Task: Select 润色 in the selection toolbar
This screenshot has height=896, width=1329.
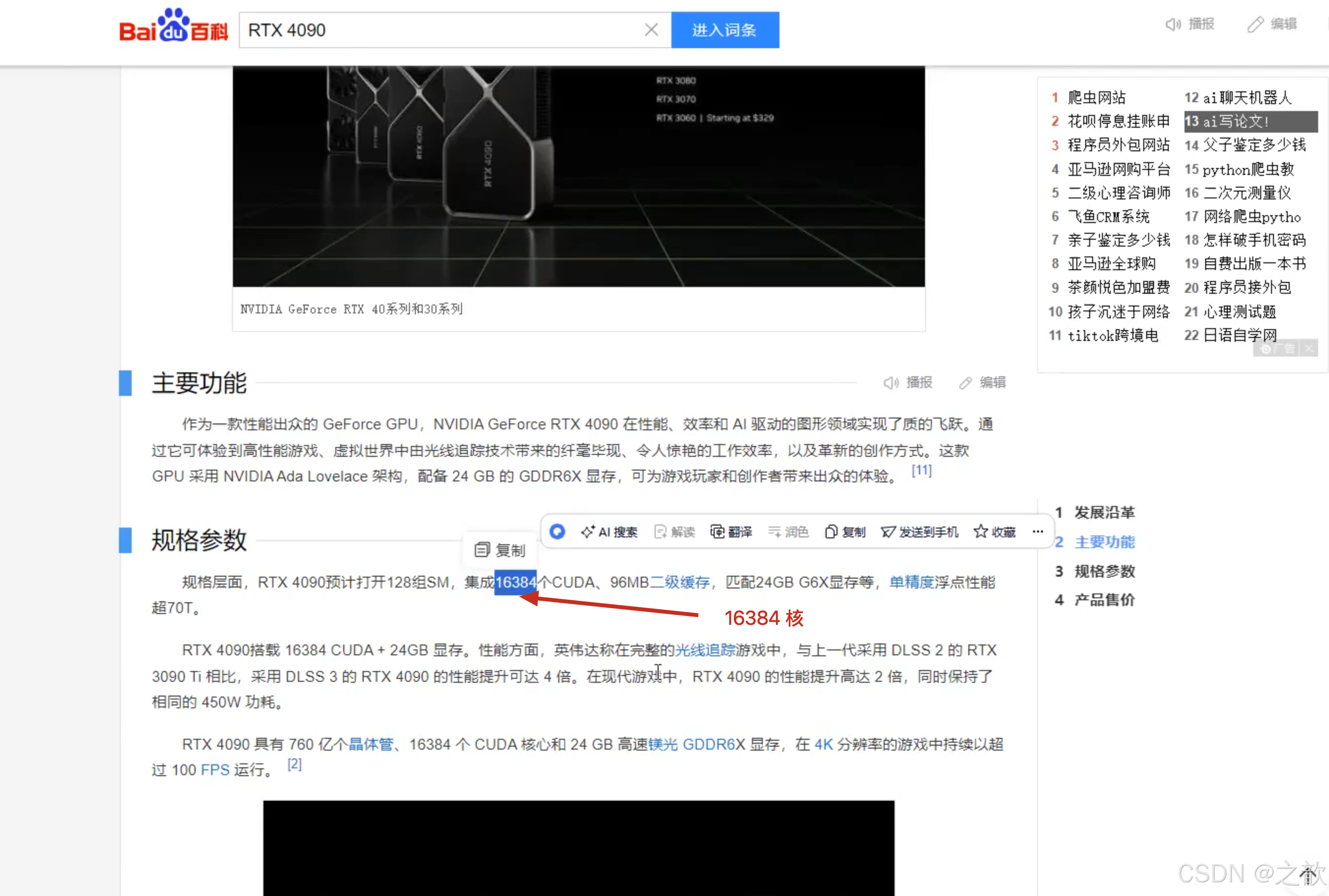Action: 788,532
